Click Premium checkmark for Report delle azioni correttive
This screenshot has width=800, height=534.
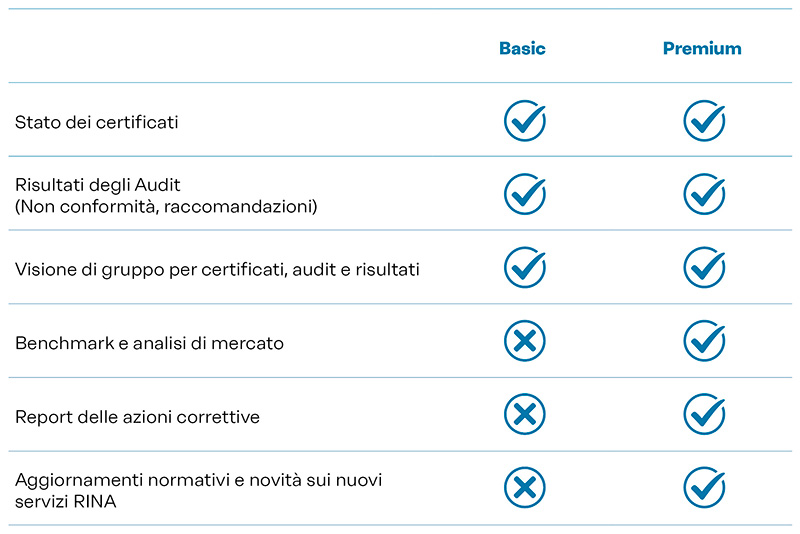pos(703,415)
